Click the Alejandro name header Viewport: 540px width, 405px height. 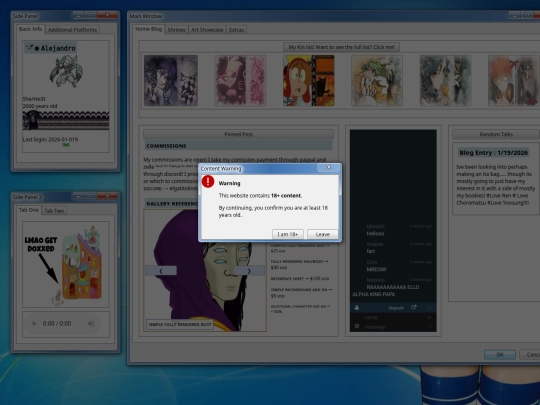pyautogui.click(x=51, y=48)
